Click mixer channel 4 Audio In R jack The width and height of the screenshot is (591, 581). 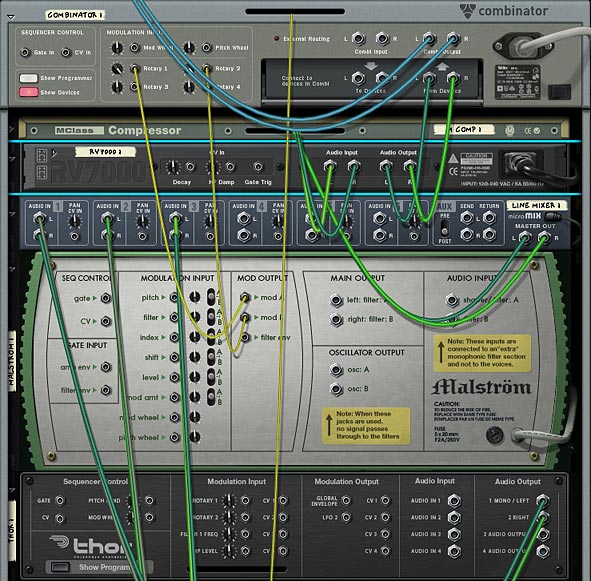pyautogui.click(x=243, y=236)
